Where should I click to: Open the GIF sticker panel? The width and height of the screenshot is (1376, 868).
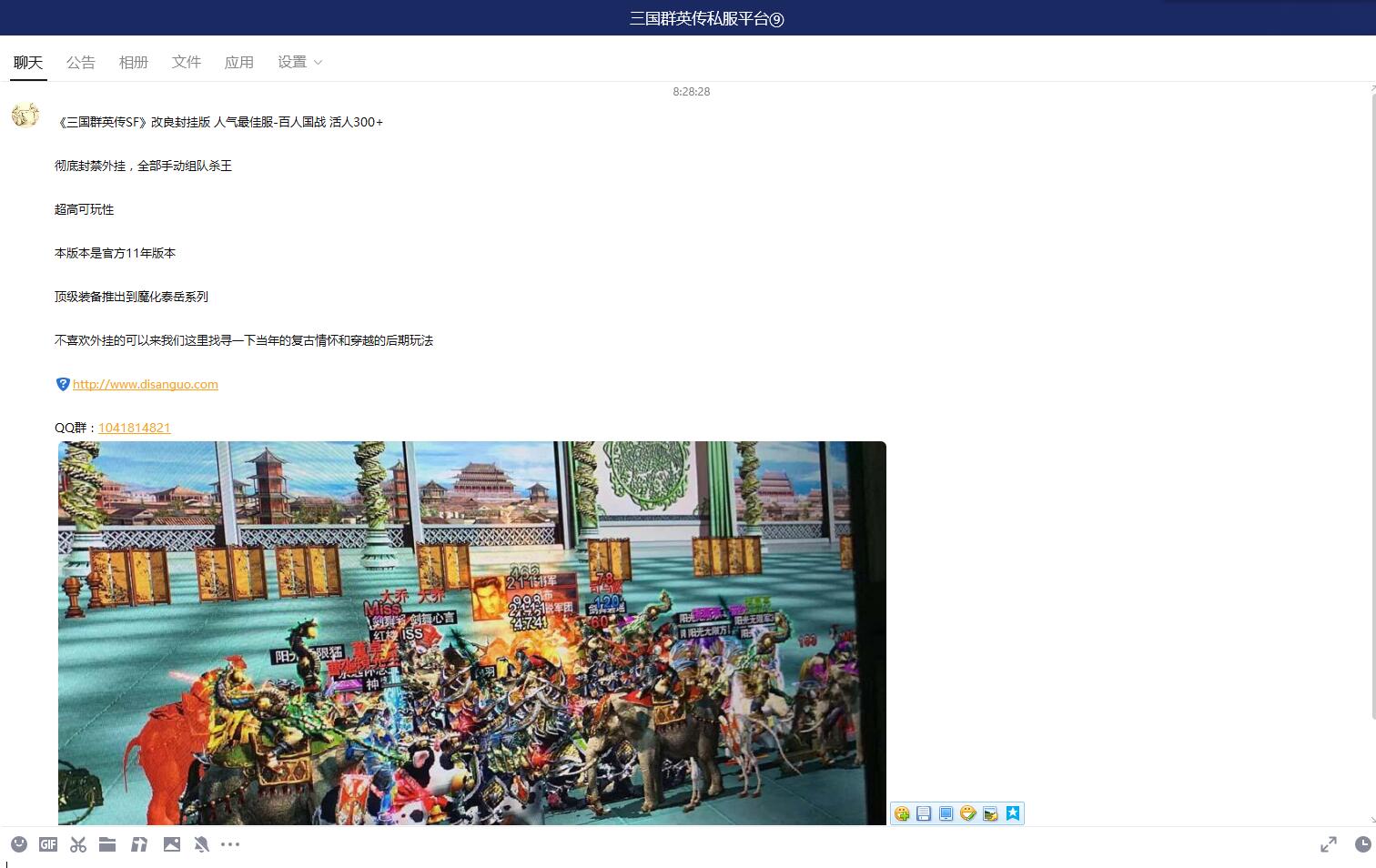[x=48, y=844]
